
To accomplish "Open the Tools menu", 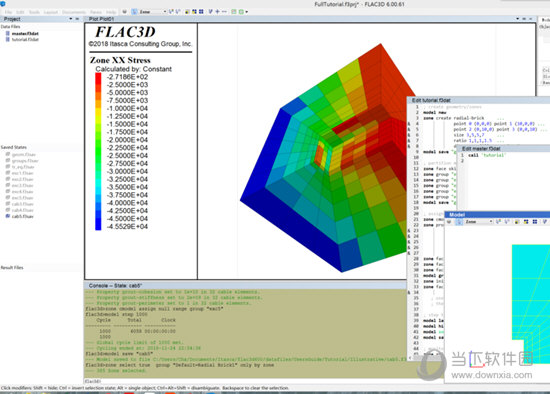I will [34, 12].
